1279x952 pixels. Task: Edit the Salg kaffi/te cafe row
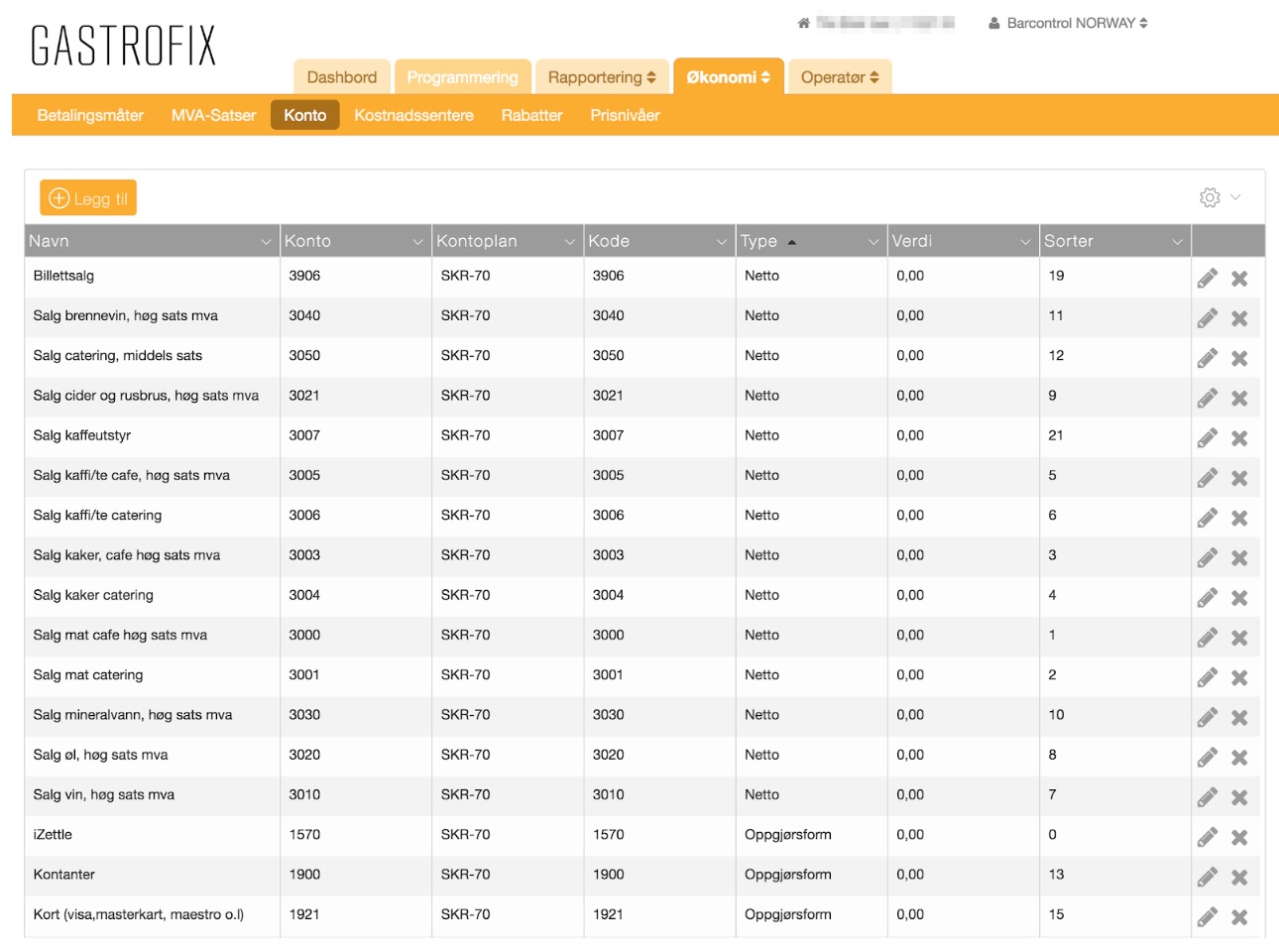(x=1207, y=478)
